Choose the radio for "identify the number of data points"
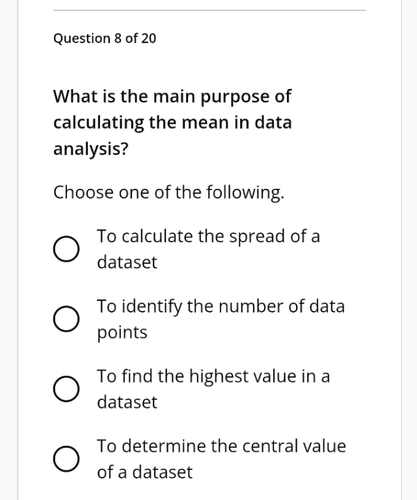This screenshot has height=500, width=417. 66,319
